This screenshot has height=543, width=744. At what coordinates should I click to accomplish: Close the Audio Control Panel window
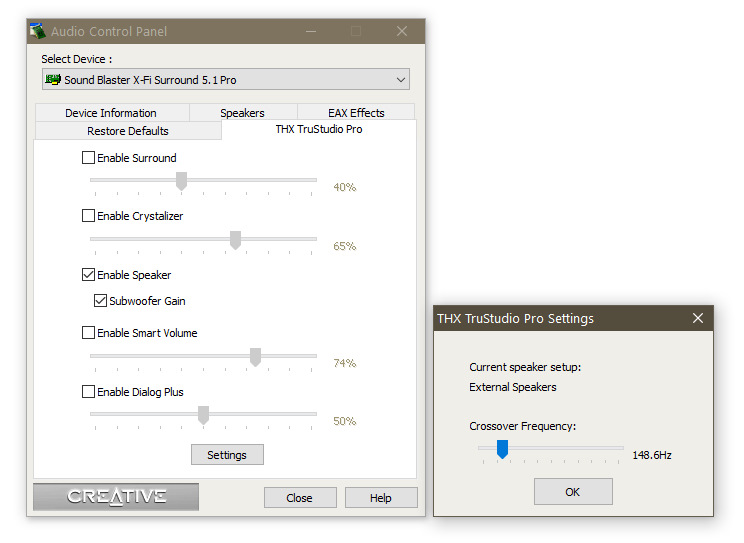(402, 31)
